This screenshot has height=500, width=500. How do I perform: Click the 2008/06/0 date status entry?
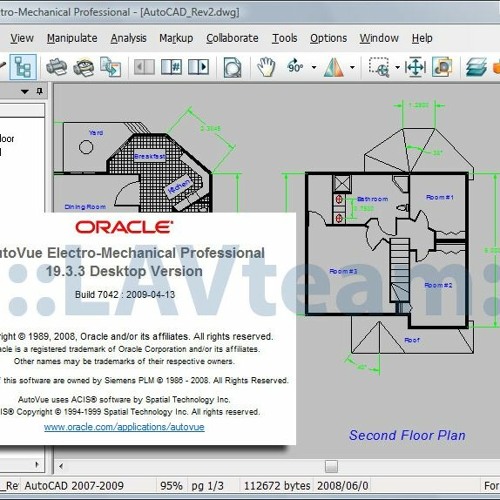343,486
